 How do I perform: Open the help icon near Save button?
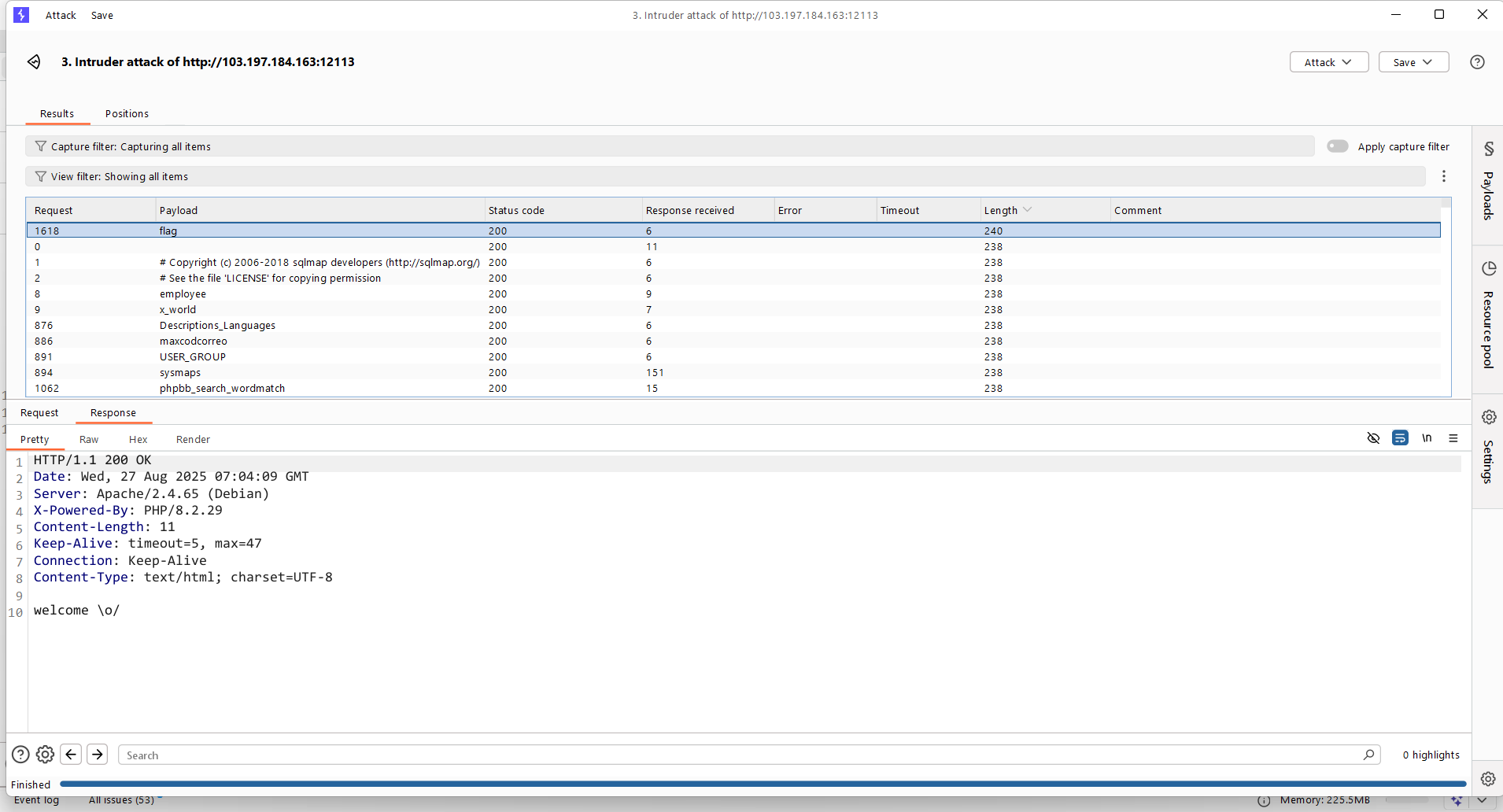(1477, 62)
